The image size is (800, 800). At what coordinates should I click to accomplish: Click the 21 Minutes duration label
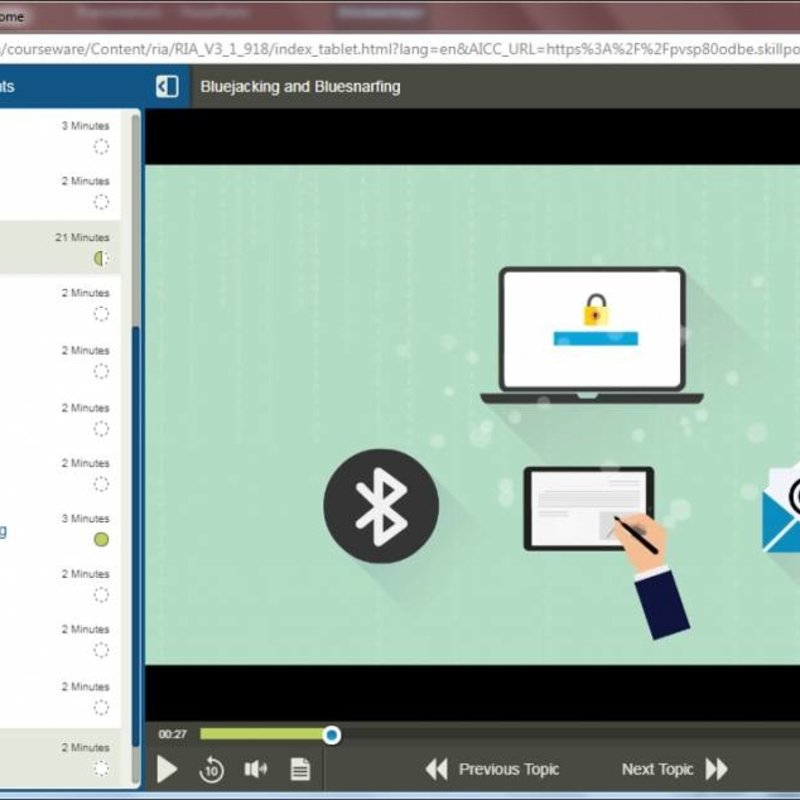coord(82,237)
